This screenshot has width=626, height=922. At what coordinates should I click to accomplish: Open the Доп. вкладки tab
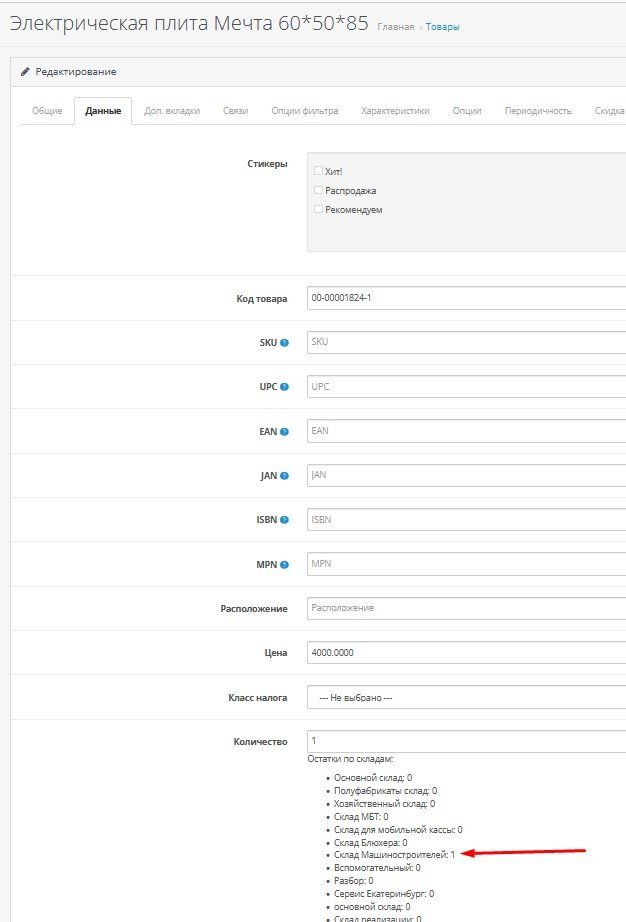[172, 111]
